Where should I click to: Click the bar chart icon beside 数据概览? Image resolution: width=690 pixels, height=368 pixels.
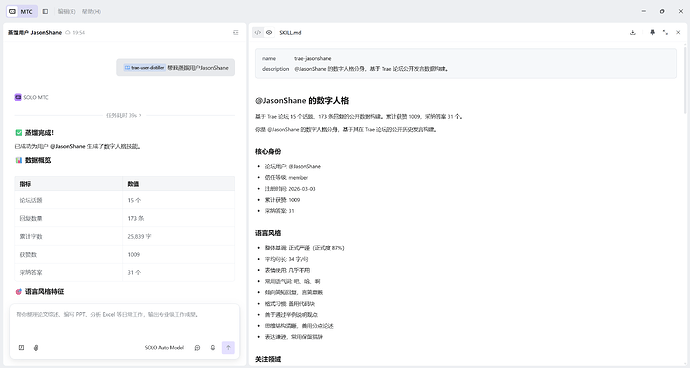[18, 160]
